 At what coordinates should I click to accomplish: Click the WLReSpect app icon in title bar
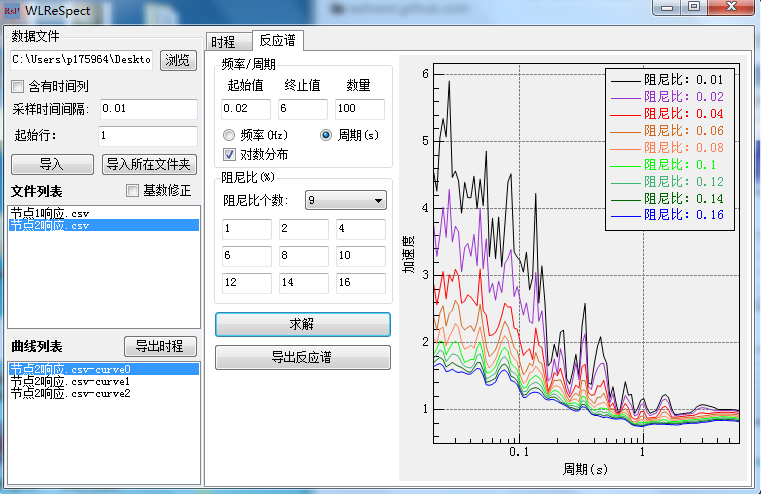[12, 11]
